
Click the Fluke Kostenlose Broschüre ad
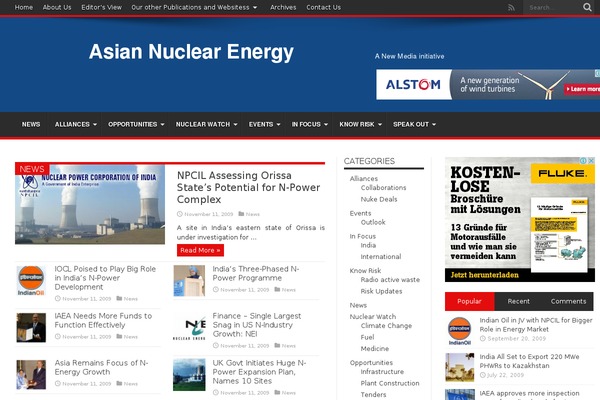(x=520, y=220)
